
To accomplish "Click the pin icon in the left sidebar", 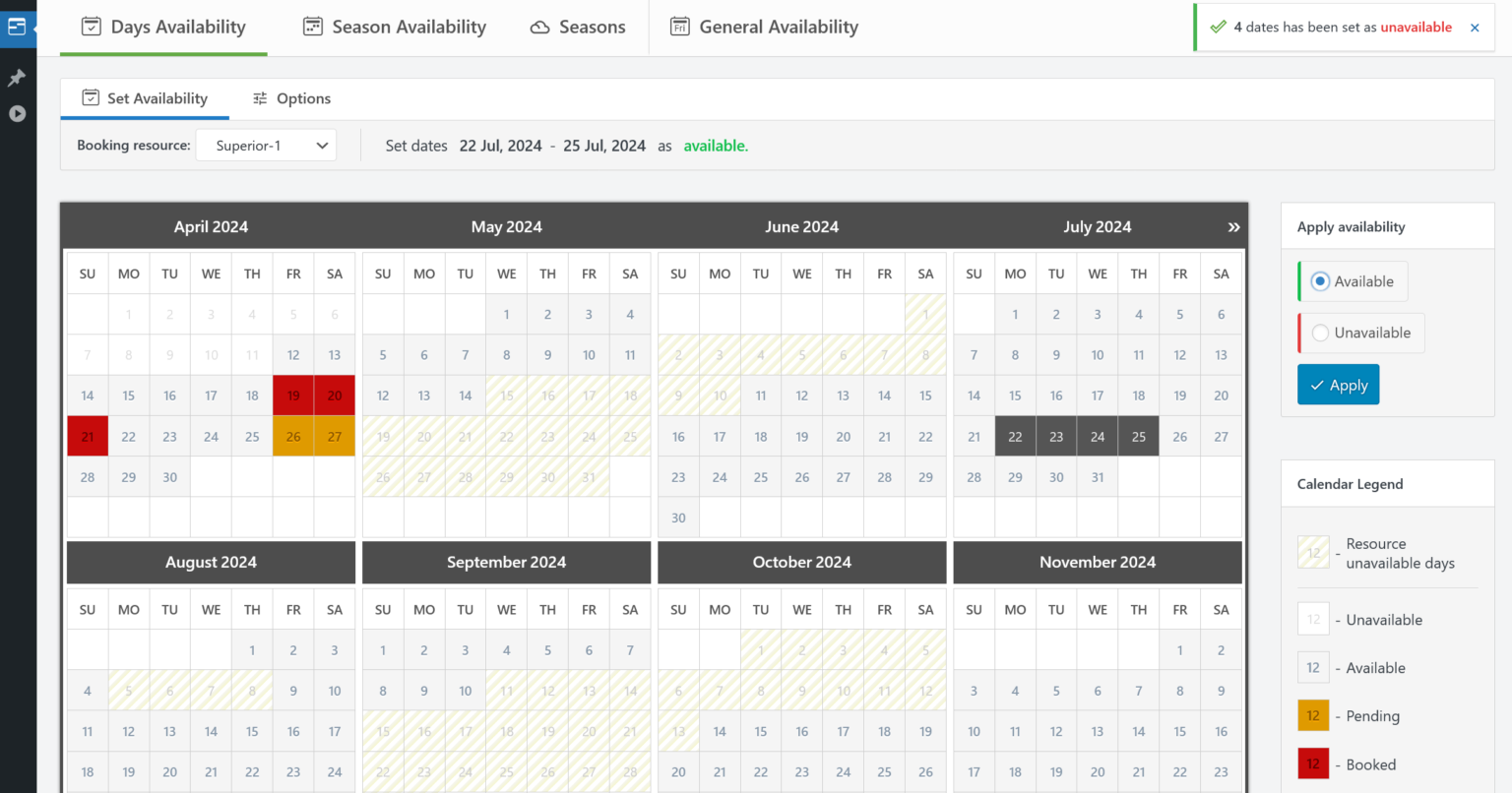I will pyautogui.click(x=17, y=77).
